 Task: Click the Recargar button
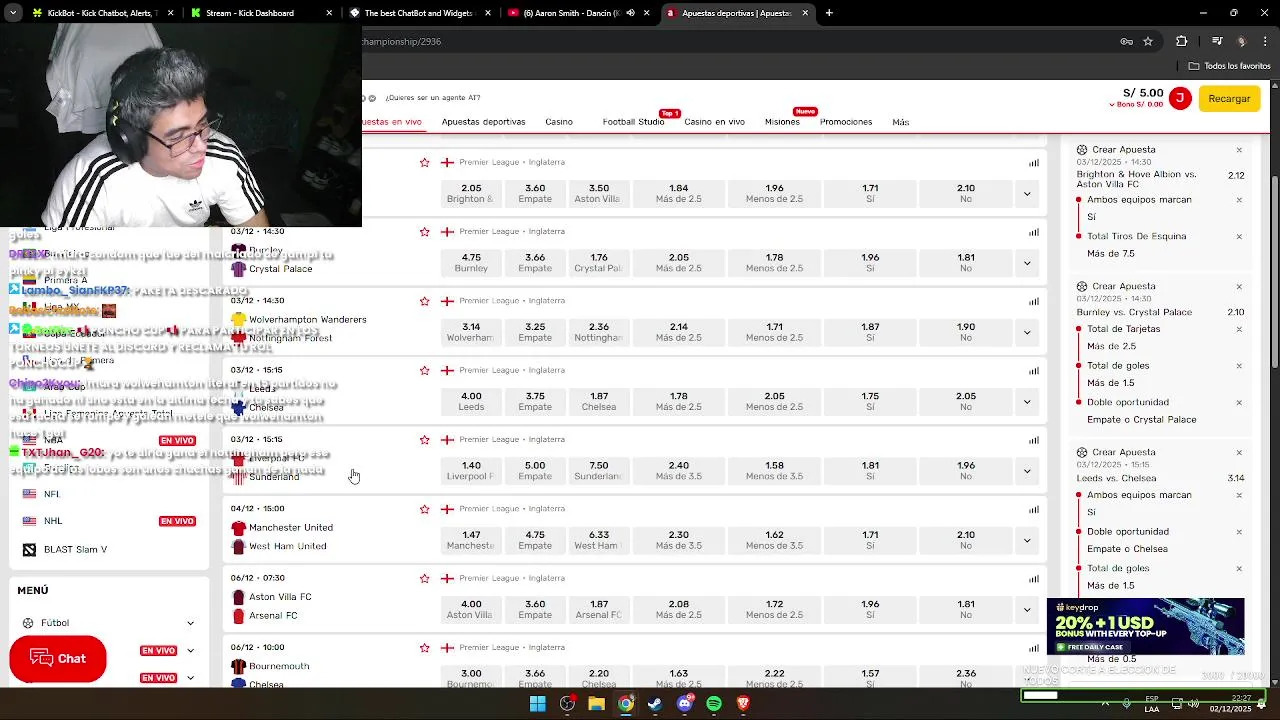coord(1229,98)
